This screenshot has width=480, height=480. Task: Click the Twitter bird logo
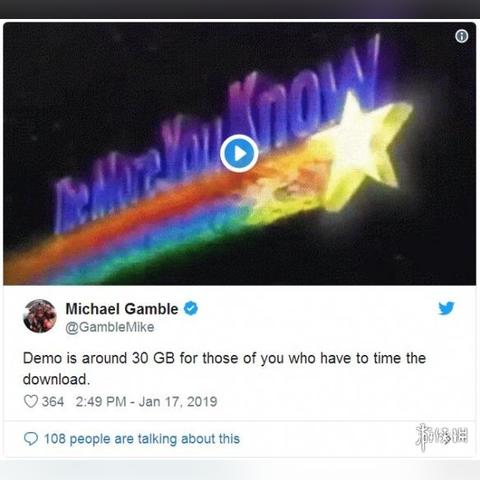coord(446,308)
